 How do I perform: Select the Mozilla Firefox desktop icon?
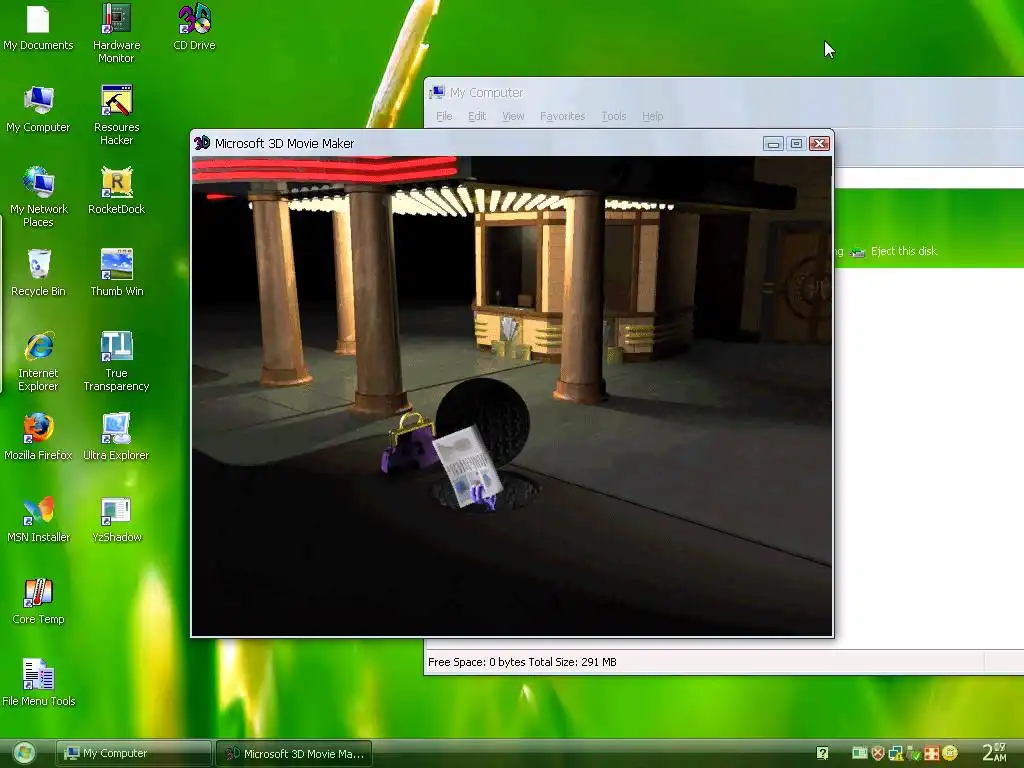(38, 437)
